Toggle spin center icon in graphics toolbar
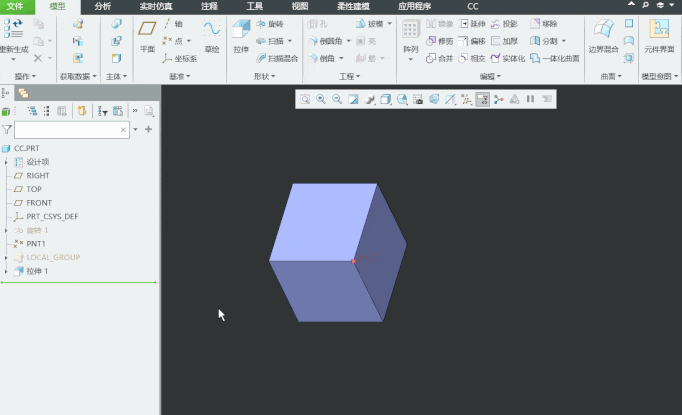 pyautogui.click(x=498, y=100)
